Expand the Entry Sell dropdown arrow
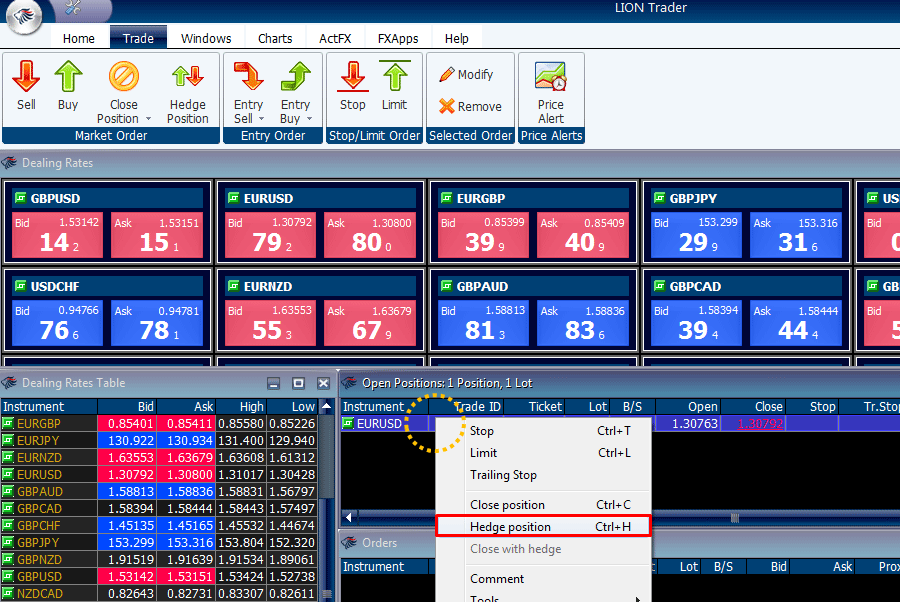This screenshot has width=900, height=602. (262, 119)
